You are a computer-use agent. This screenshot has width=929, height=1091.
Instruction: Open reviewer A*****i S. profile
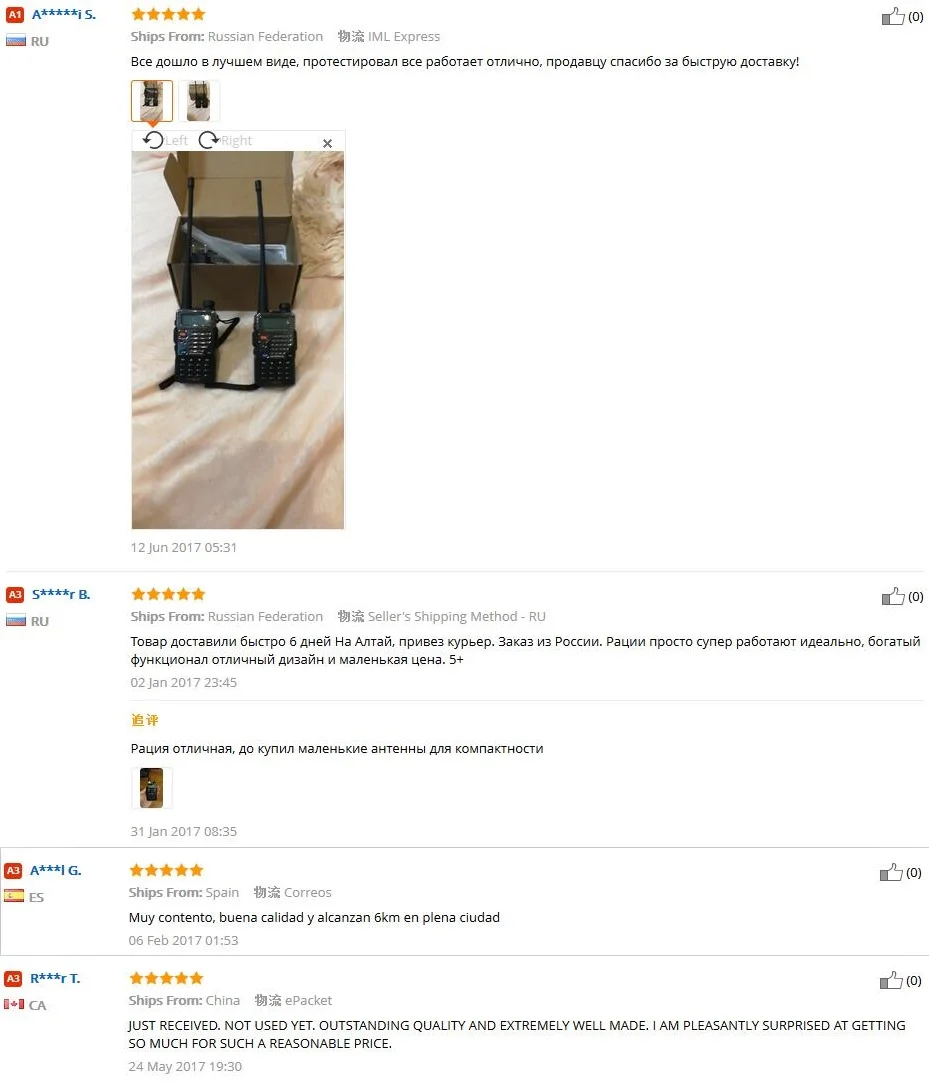click(64, 14)
